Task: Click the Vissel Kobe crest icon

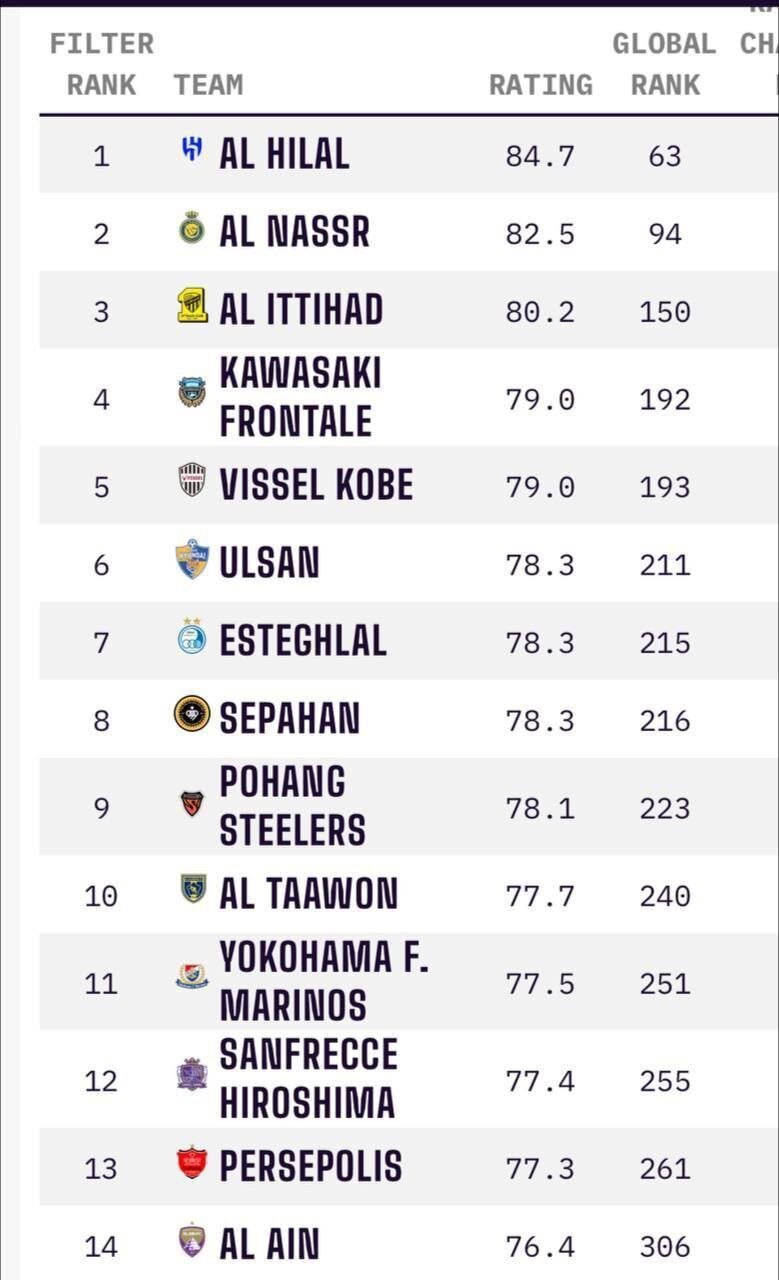Action: pos(192,480)
